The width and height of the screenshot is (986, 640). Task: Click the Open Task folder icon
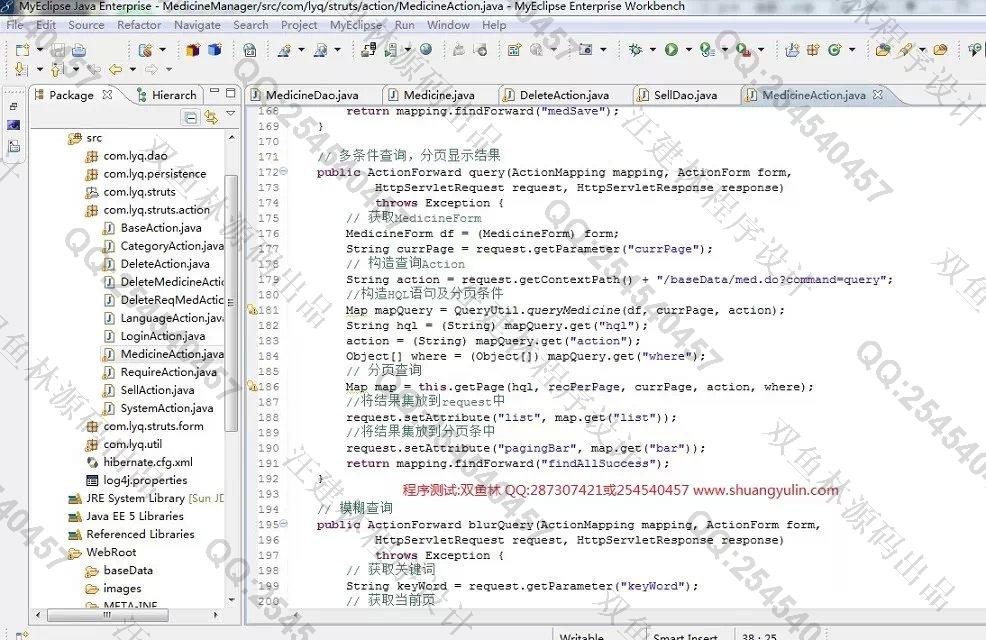[x=940, y=49]
